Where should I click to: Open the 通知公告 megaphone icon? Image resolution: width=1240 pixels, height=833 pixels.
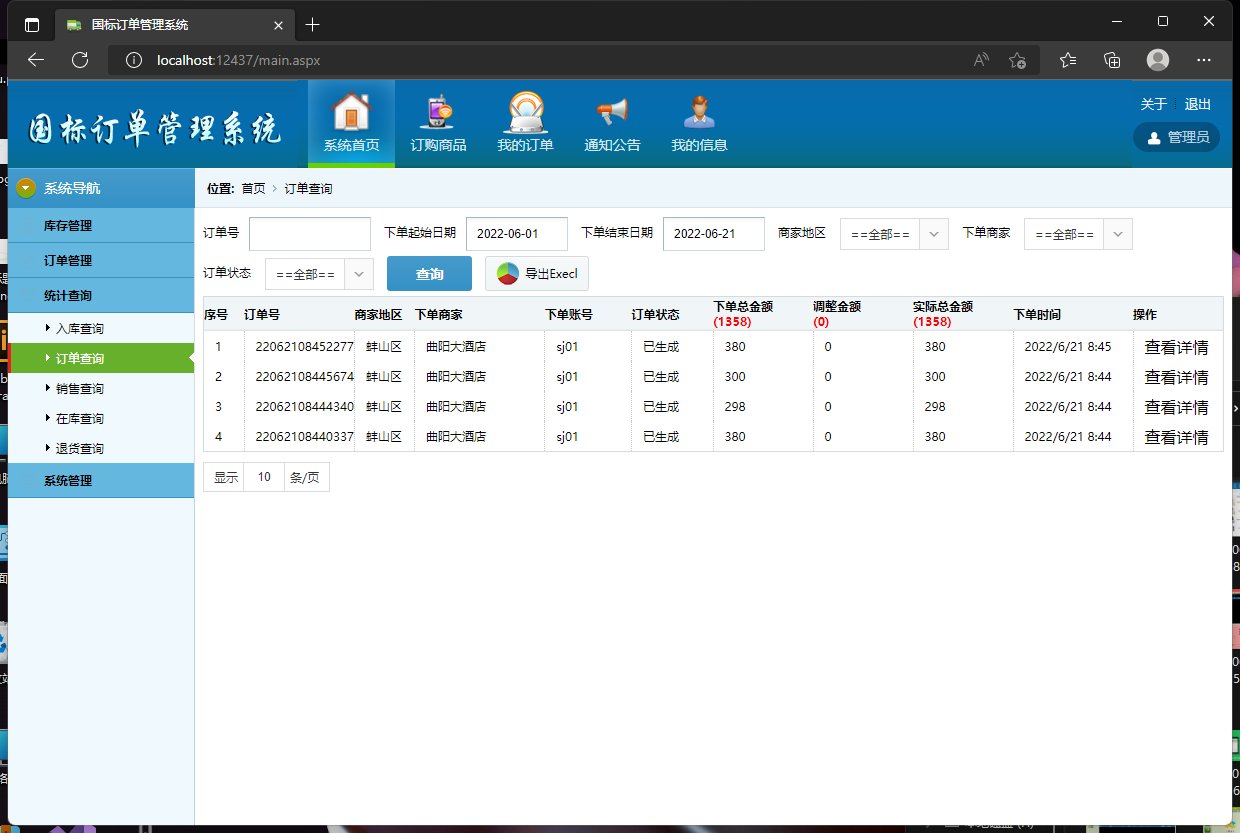(x=612, y=112)
